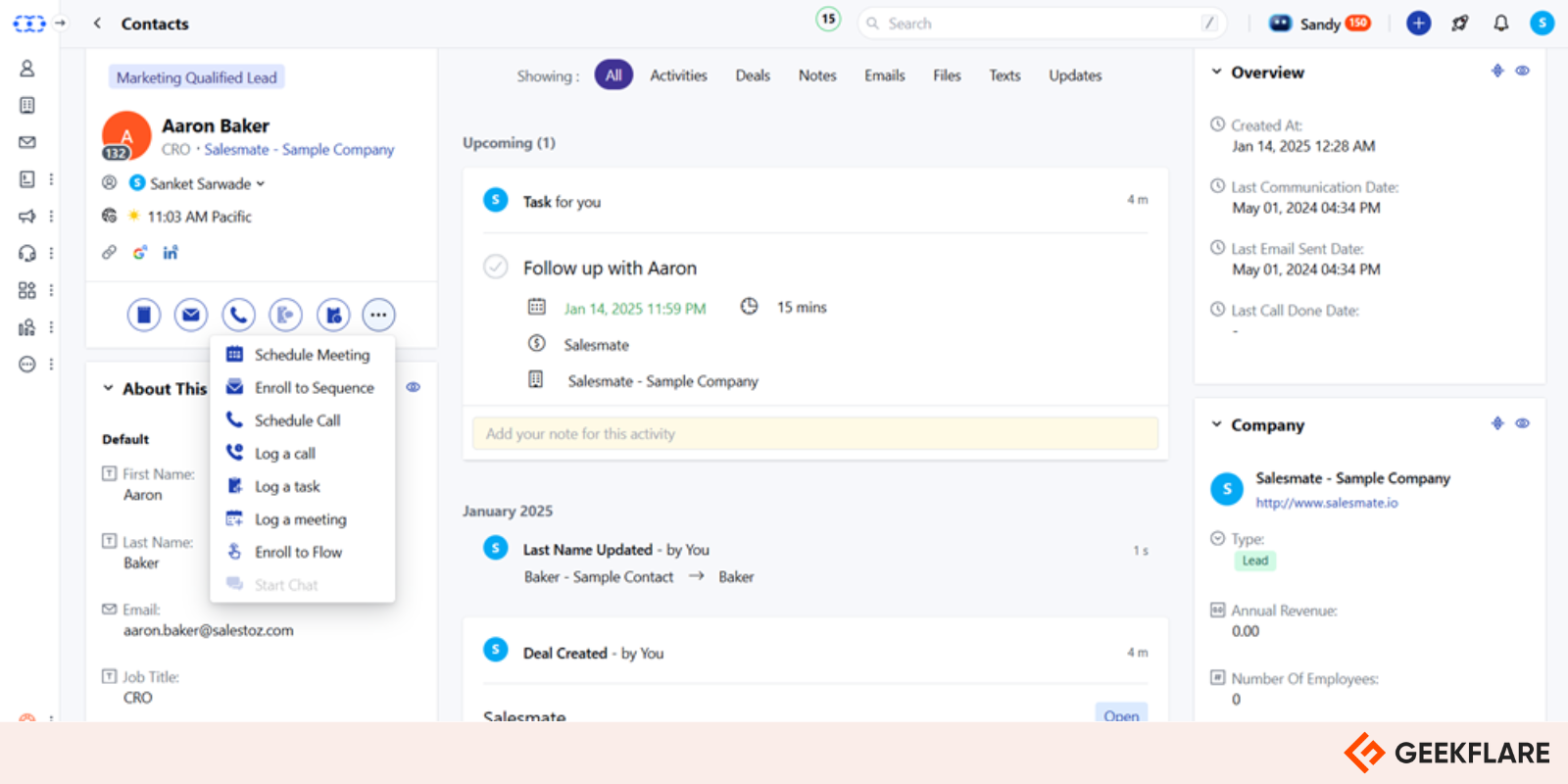Go back using the Contacts arrow
The height and width of the screenshot is (784, 1568).
pyautogui.click(x=97, y=23)
